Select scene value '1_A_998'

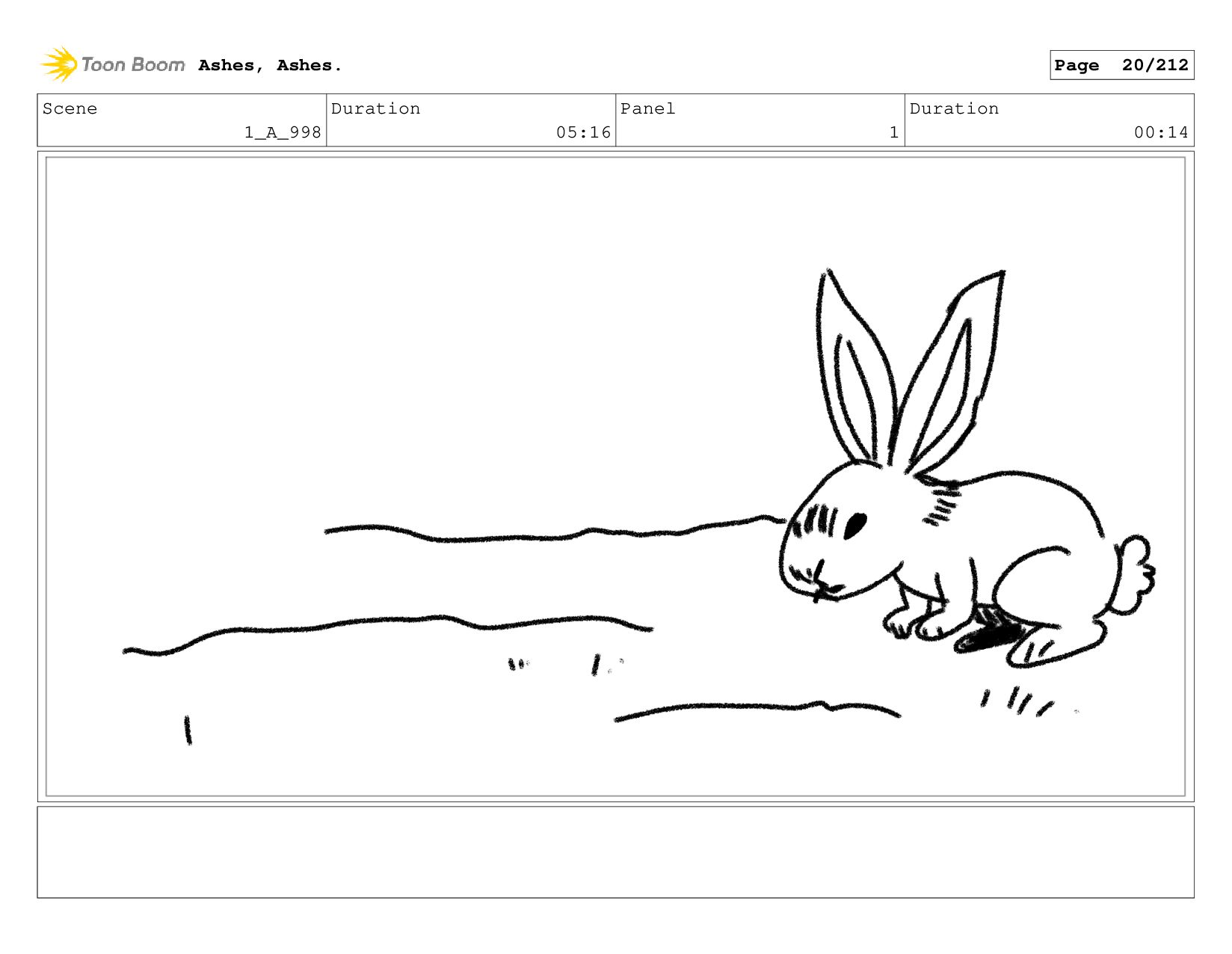[x=283, y=132]
